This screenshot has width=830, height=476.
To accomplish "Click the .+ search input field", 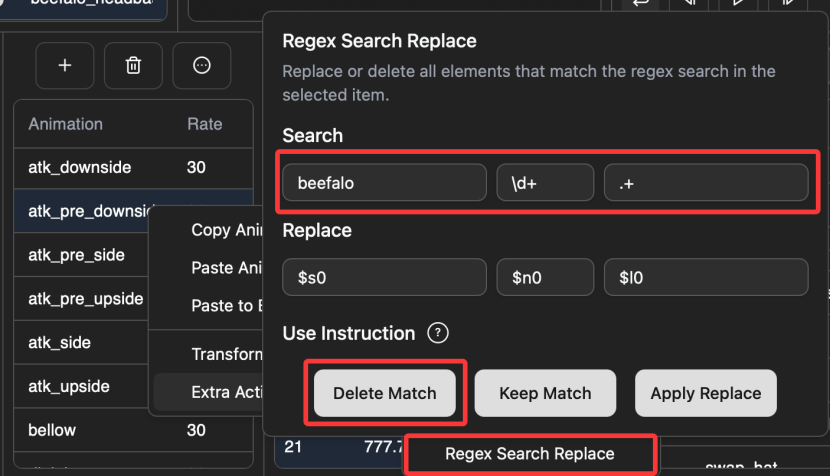I will pyautogui.click(x=706, y=183).
